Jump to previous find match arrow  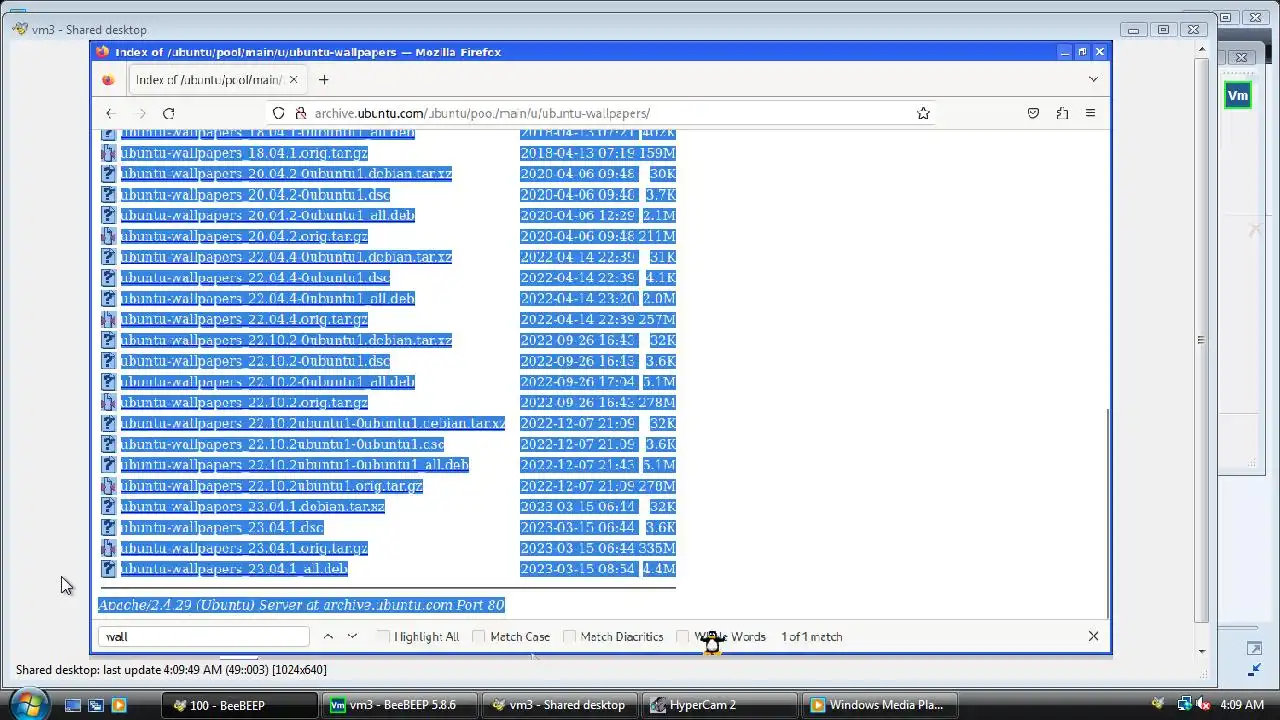328,636
